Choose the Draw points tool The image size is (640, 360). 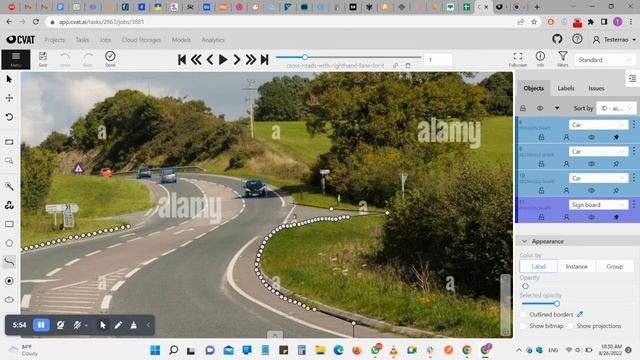pos(9,281)
